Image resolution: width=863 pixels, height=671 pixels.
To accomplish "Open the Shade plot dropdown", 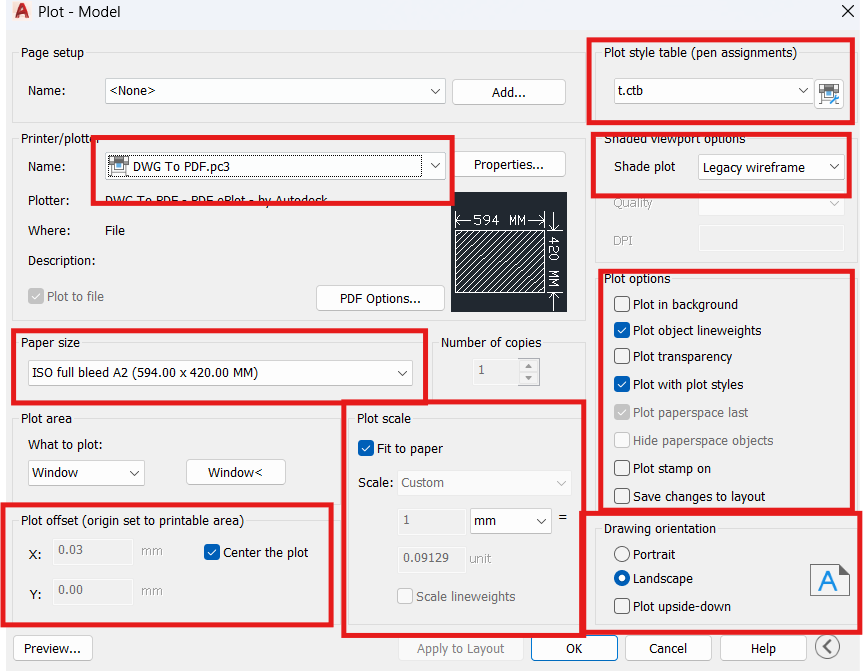I will pos(834,168).
